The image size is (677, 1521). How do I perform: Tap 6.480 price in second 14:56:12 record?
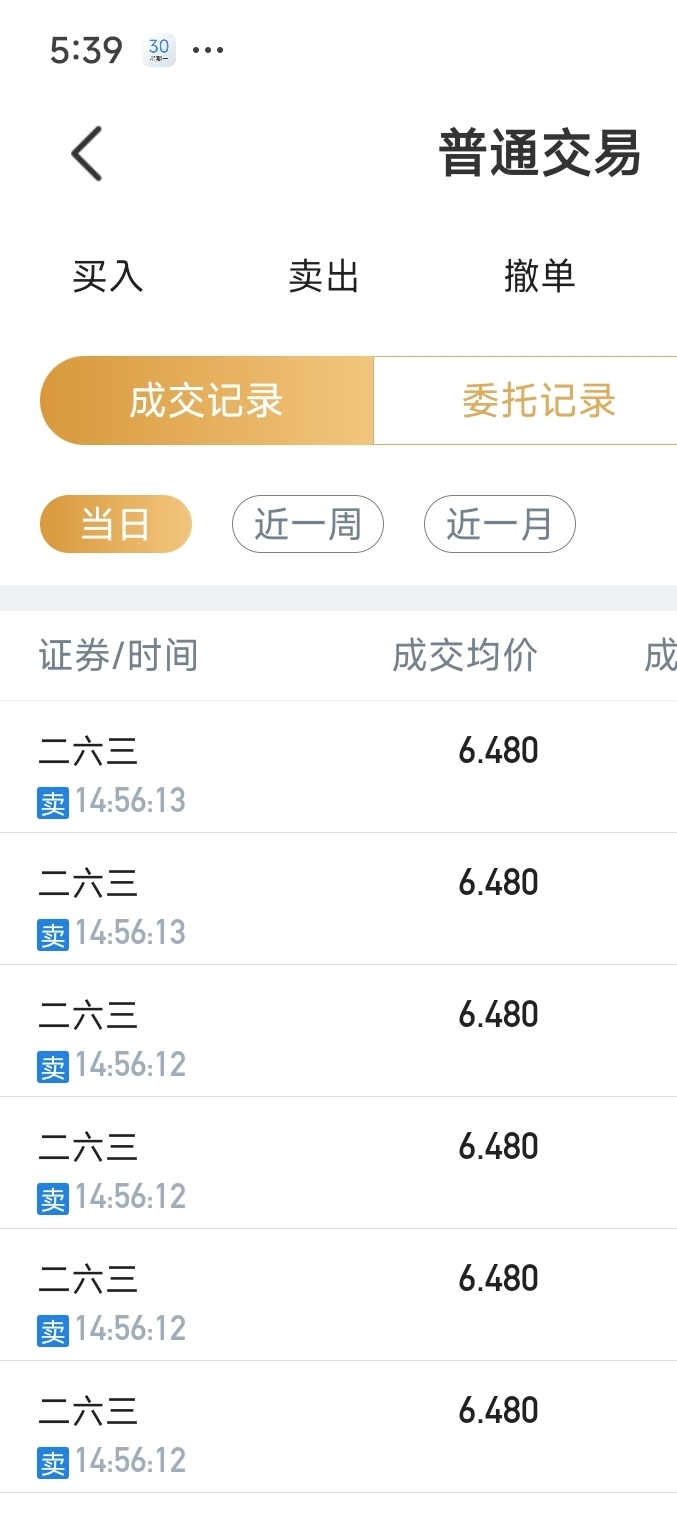(x=498, y=1146)
